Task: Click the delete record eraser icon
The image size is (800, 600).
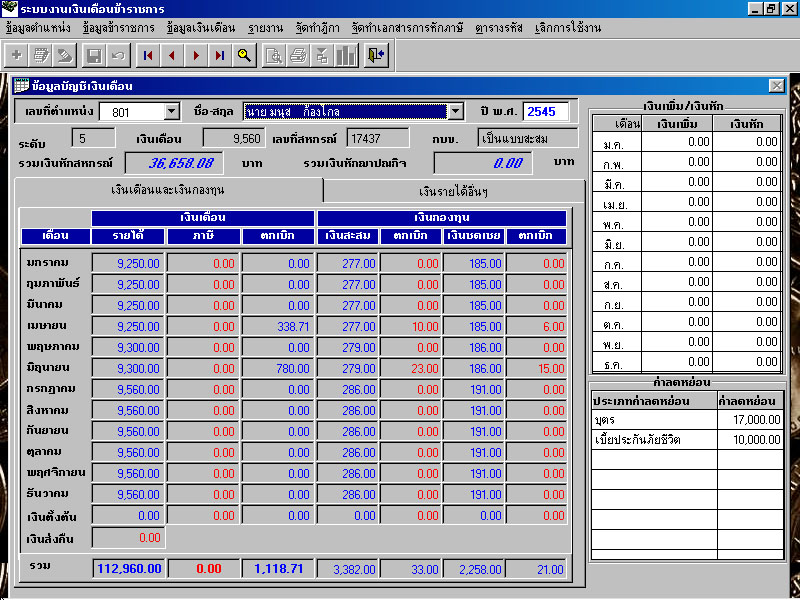Action: pos(65,55)
